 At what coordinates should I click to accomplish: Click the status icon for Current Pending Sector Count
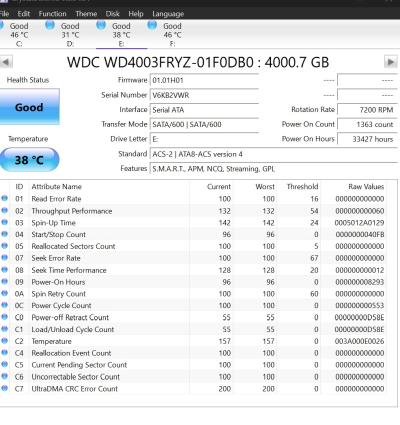(5, 364)
